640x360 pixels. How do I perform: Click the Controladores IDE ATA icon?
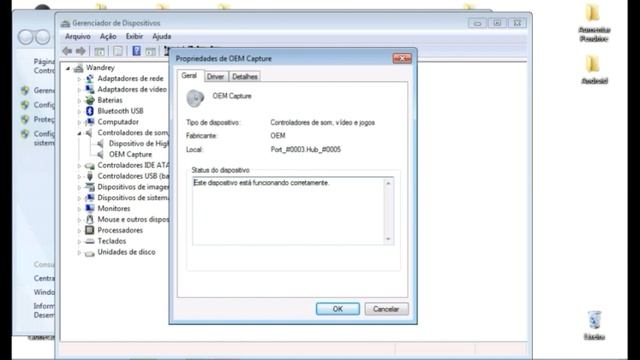(x=89, y=165)
